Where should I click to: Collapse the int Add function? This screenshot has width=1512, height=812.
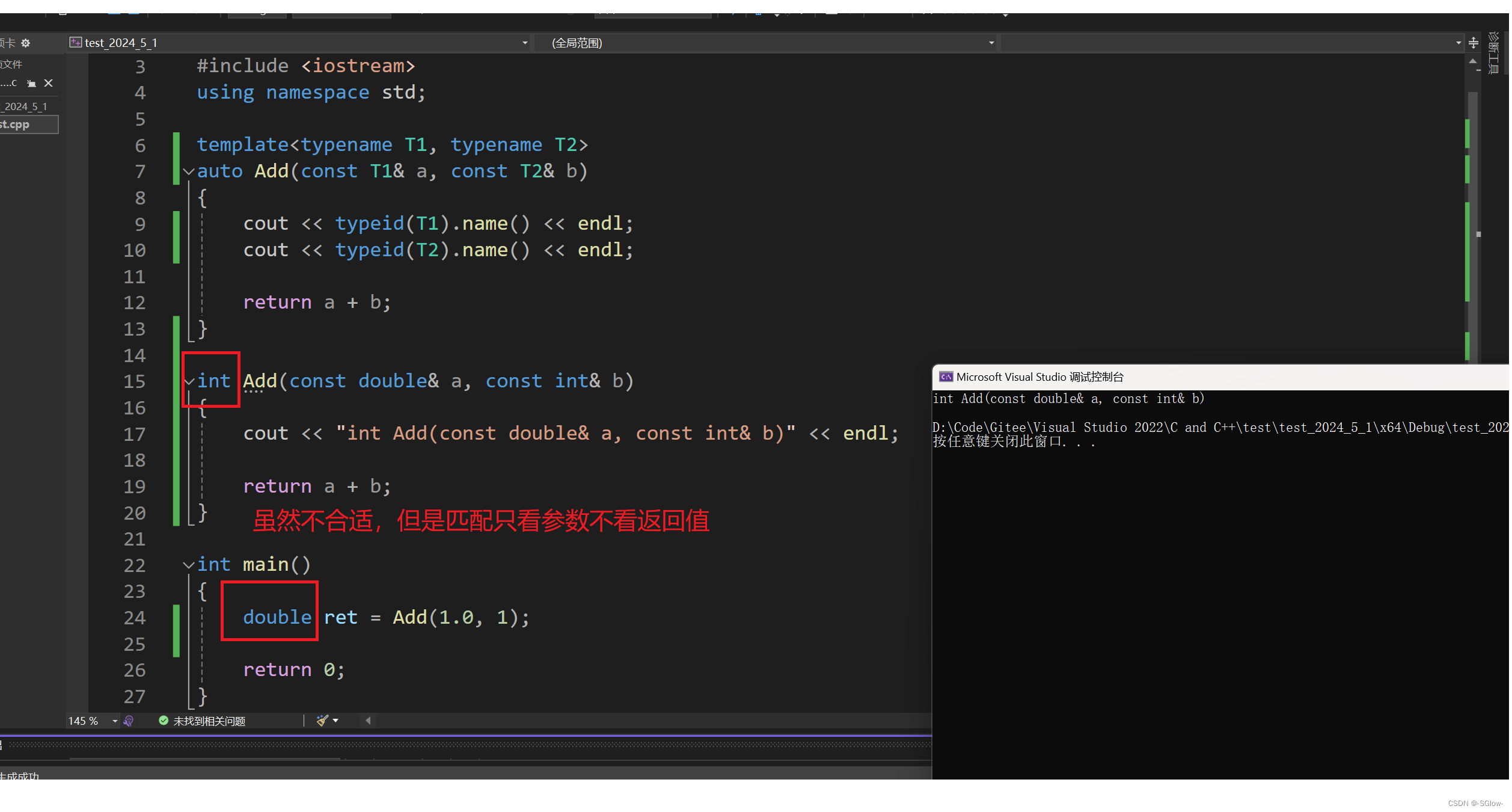click(189, 382)
